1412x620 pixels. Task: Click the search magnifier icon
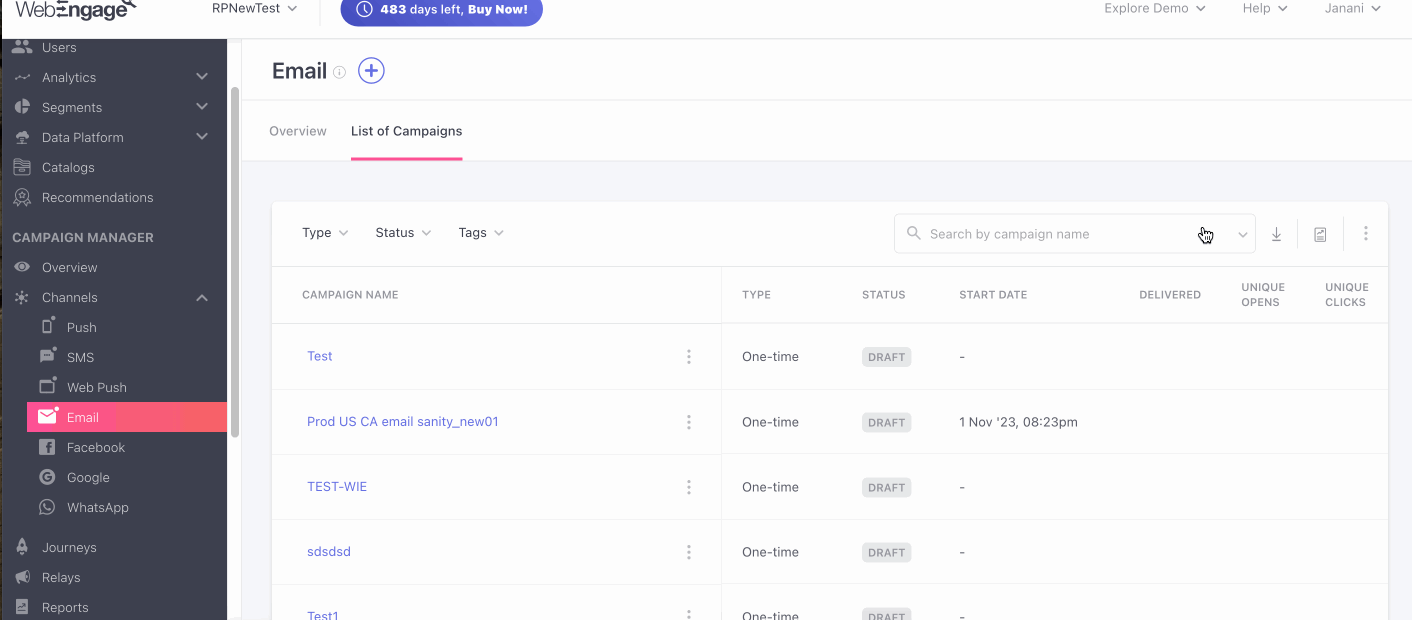point(913,233)
